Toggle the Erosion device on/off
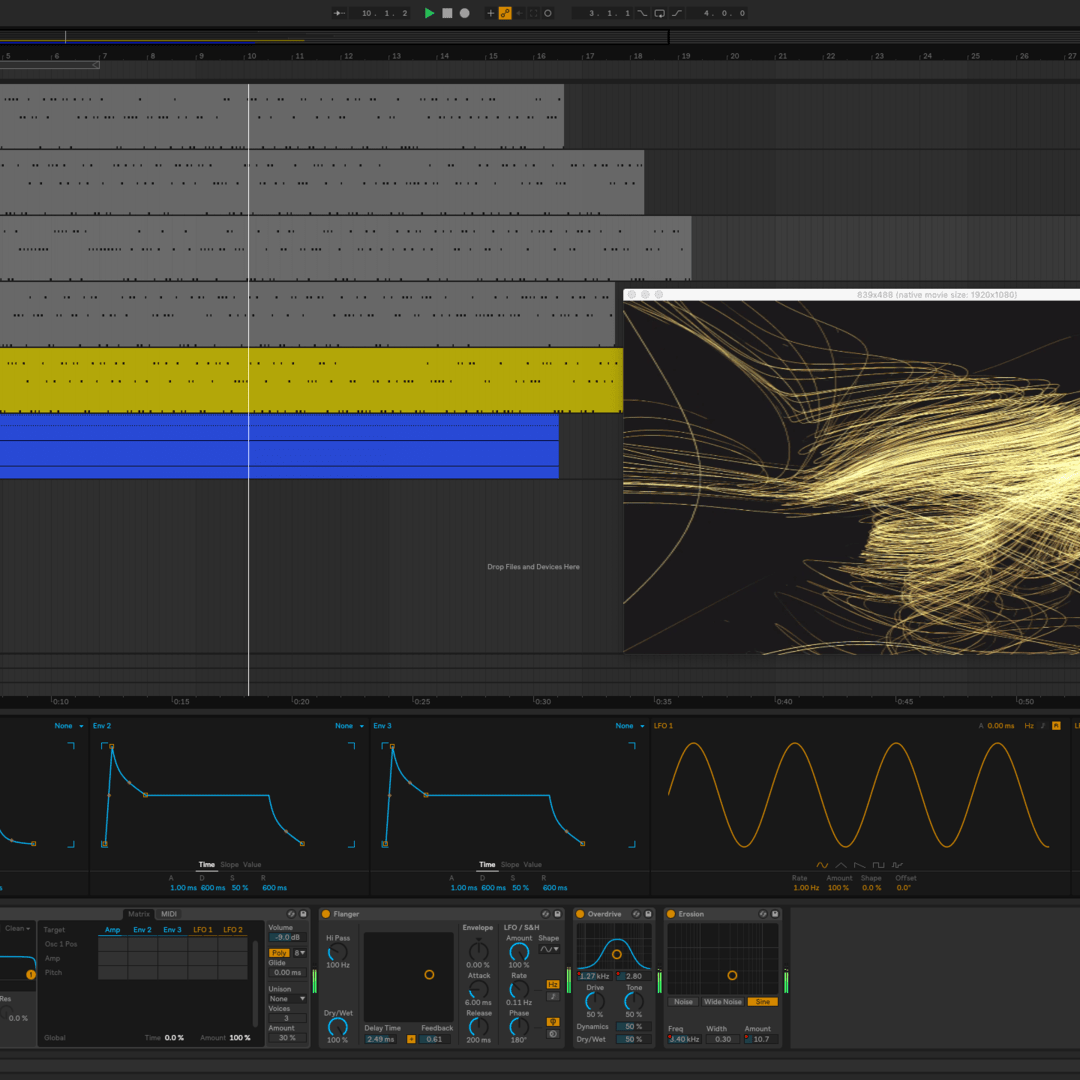This screenshot has width=1080, height=1080. (671, 914)
